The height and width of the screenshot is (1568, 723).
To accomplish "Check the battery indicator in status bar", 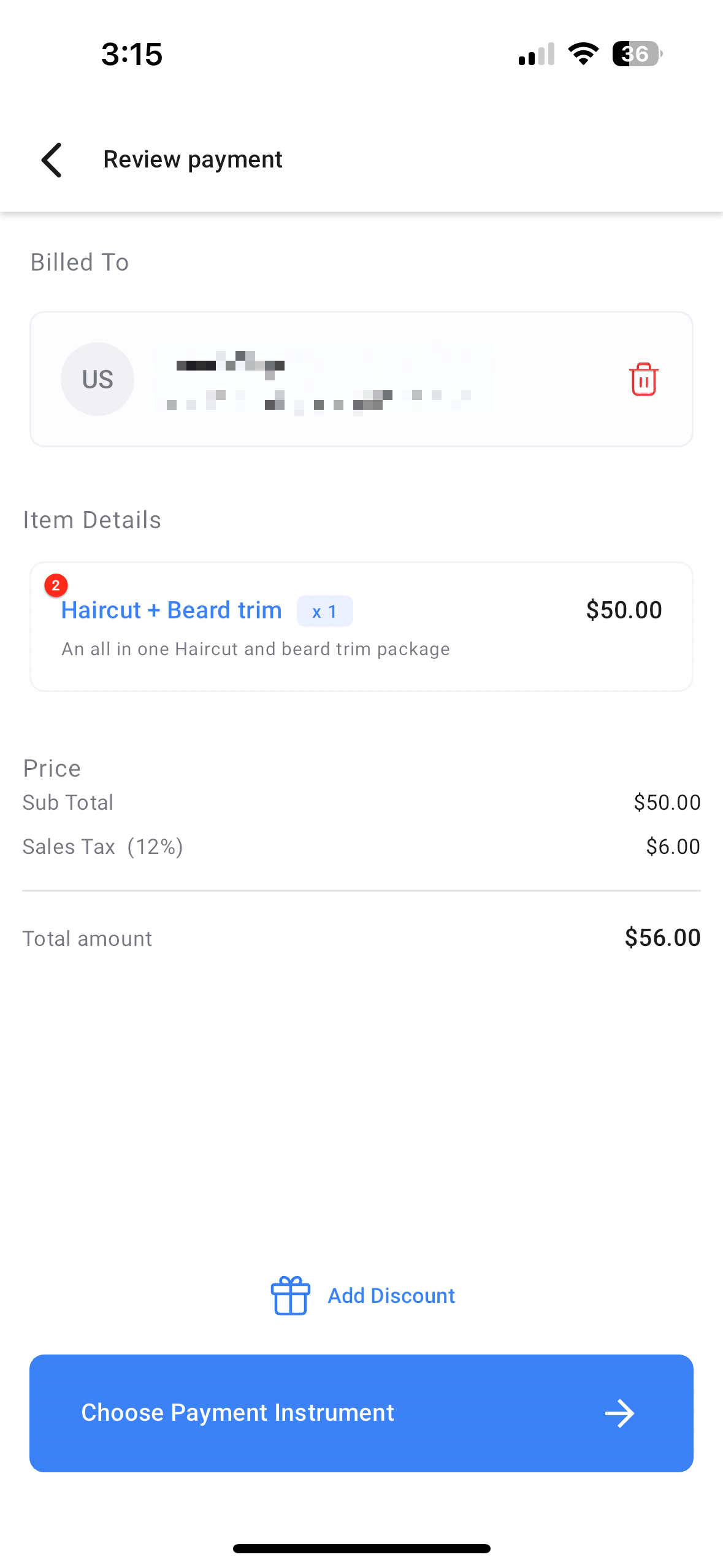I will tap(637, 54).
